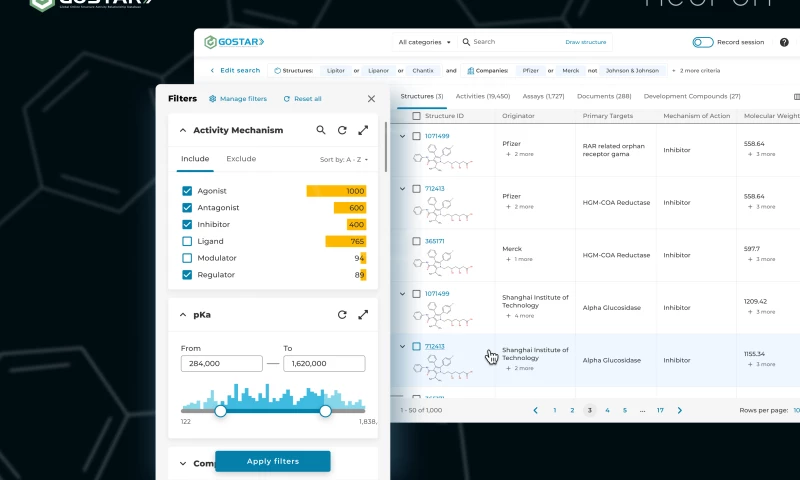Switch to the Documents tab
This screenshot has height=480, width=800.
pos(604,96)
